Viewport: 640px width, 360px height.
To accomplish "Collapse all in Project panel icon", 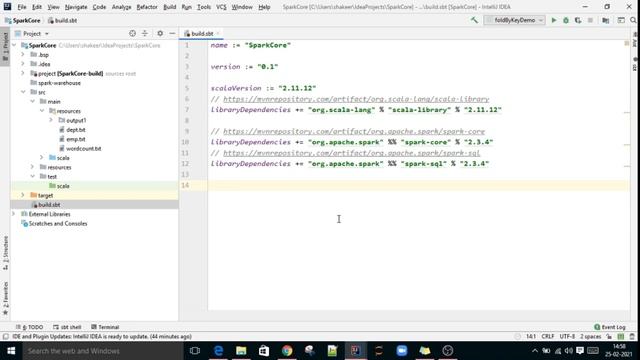I will [x=145, y=33].
